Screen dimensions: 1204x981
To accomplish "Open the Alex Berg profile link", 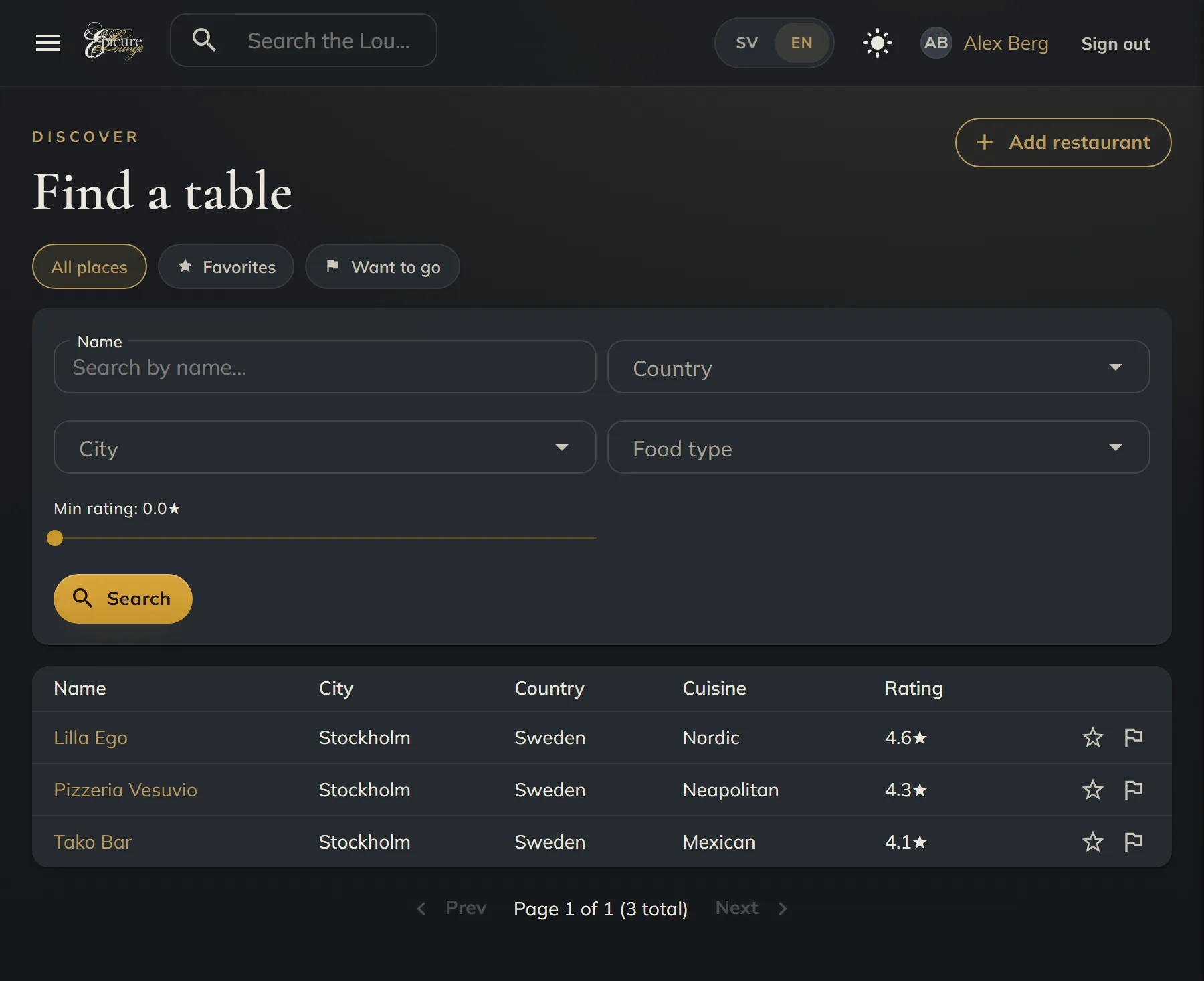I will tap(1006, 43).
